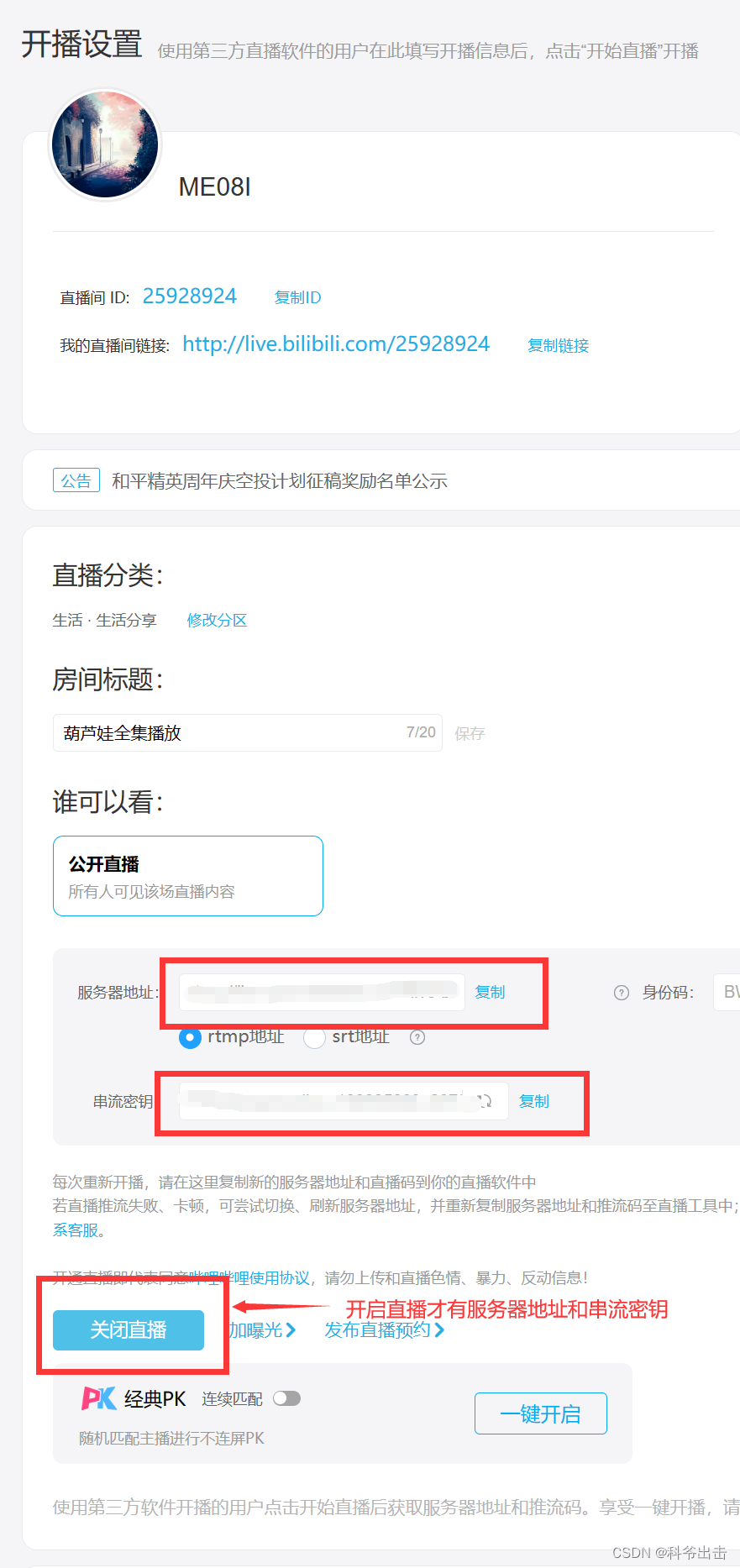The width and height of the screenshot is (740, 1568).
Task: Select the 公开直播 visibility card
Action: (x=188, y=876)
